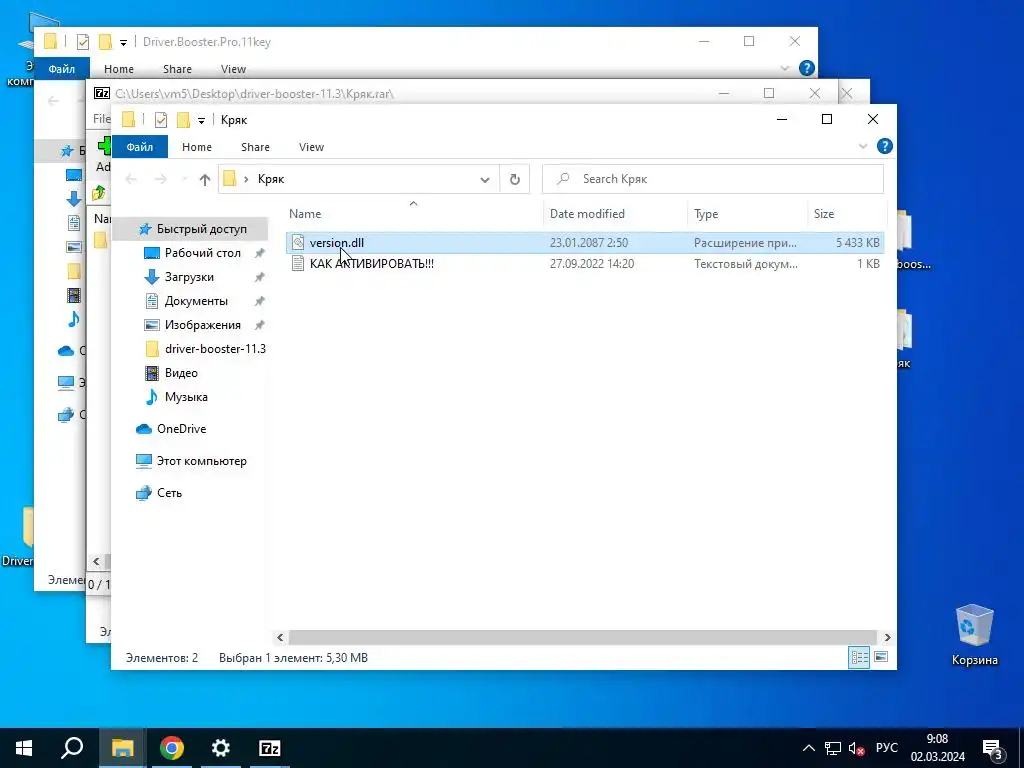Open Музыка in the navigation pane
1024x768 pixels.
186,397
